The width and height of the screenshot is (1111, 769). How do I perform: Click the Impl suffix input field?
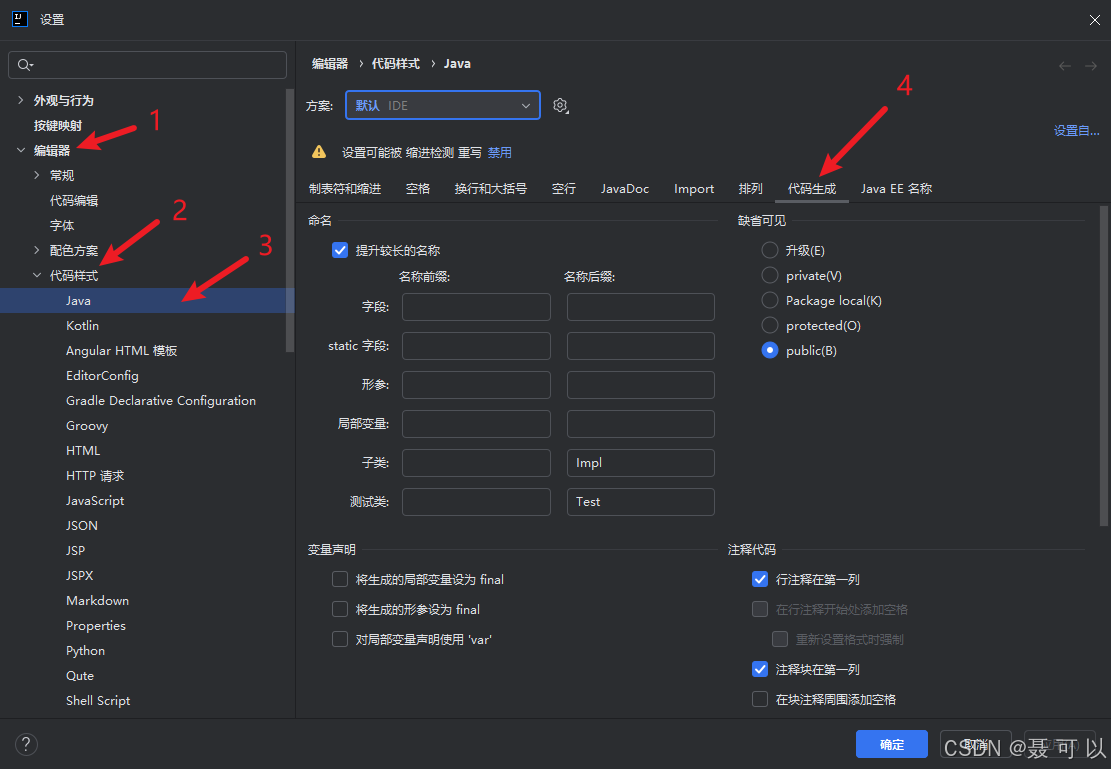pos(640,462)
